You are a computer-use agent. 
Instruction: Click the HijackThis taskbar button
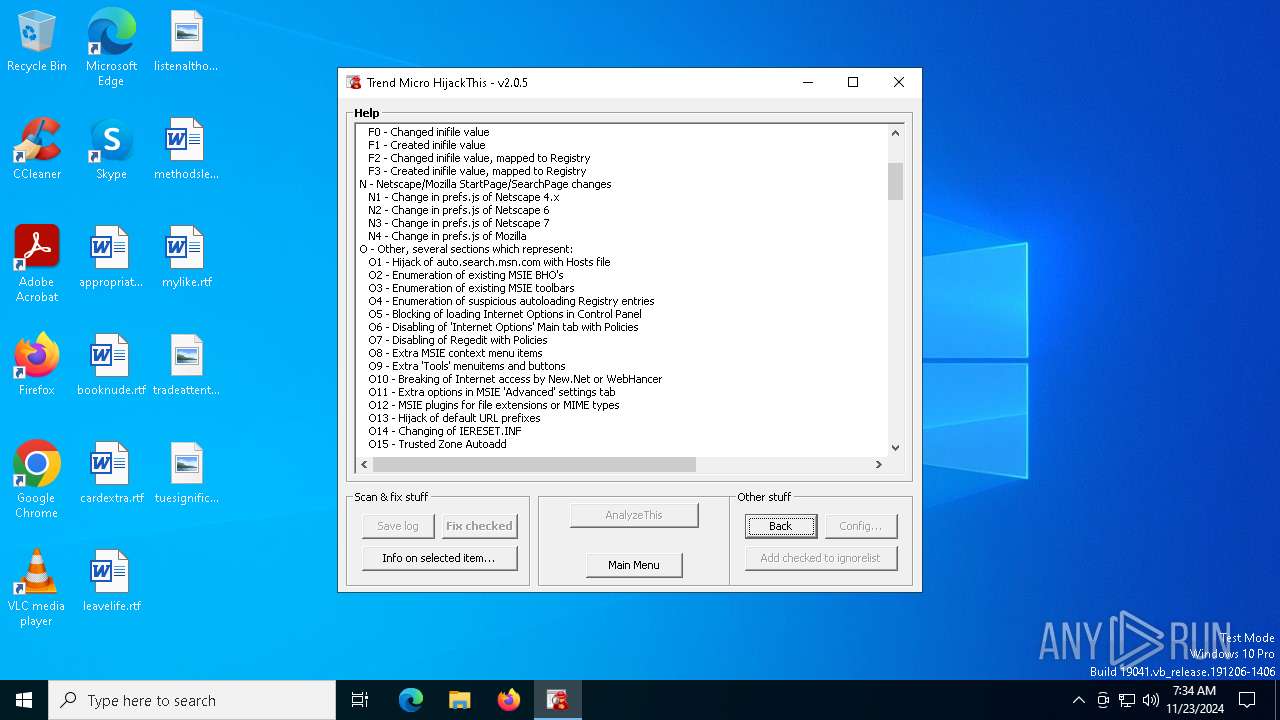click(x=558, y=700)
